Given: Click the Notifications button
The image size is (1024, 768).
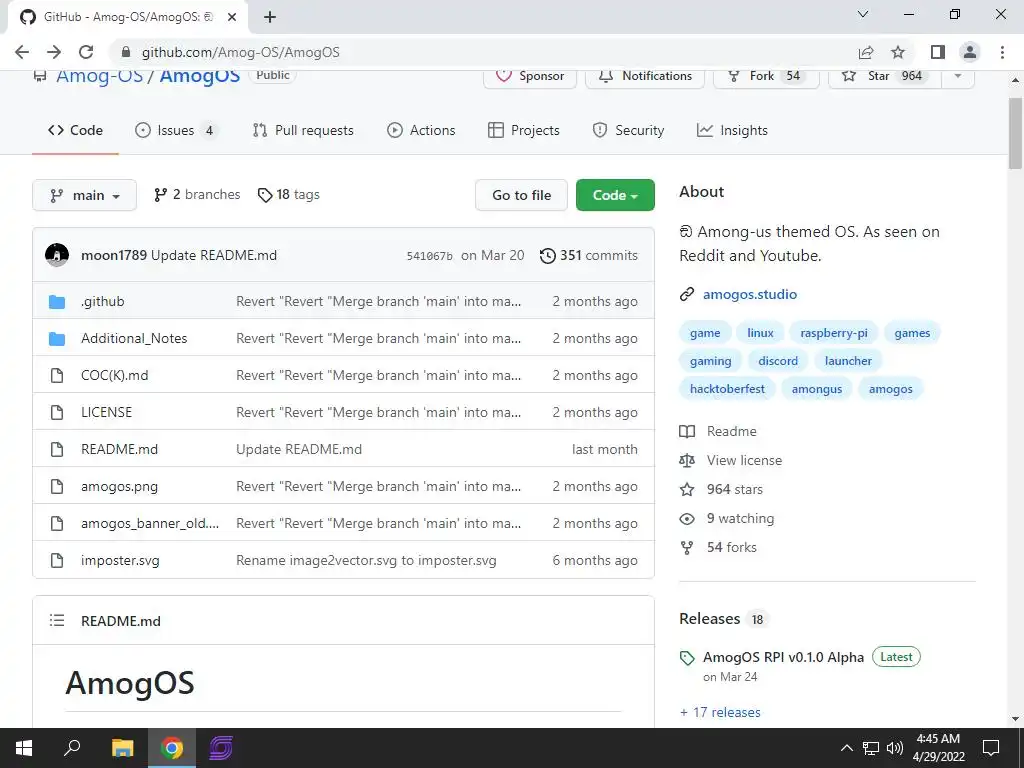Looking at the screenshot, I should click(x=645, y=76).
